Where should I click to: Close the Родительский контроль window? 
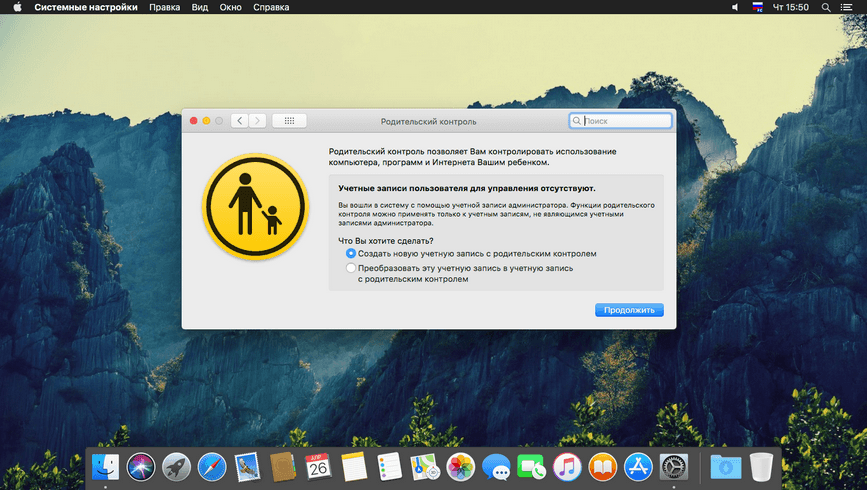194,121
